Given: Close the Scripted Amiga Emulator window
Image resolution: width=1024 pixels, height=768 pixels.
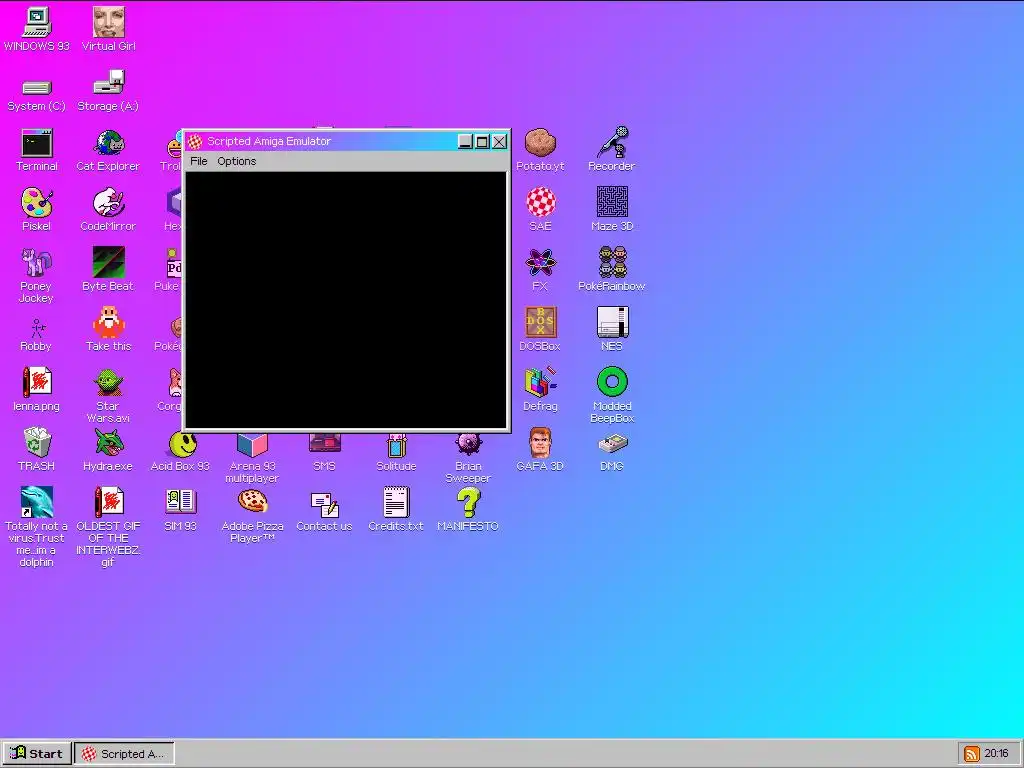Looking at the screenshot, I should 500,142.
